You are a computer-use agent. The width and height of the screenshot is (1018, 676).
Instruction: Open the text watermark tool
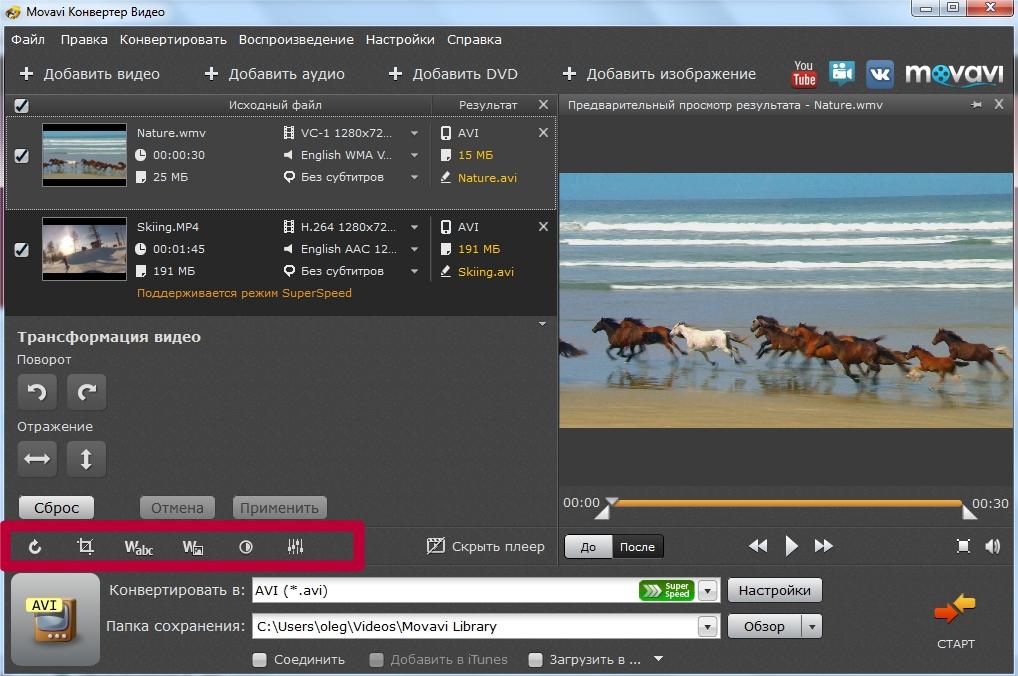point(138,547)
